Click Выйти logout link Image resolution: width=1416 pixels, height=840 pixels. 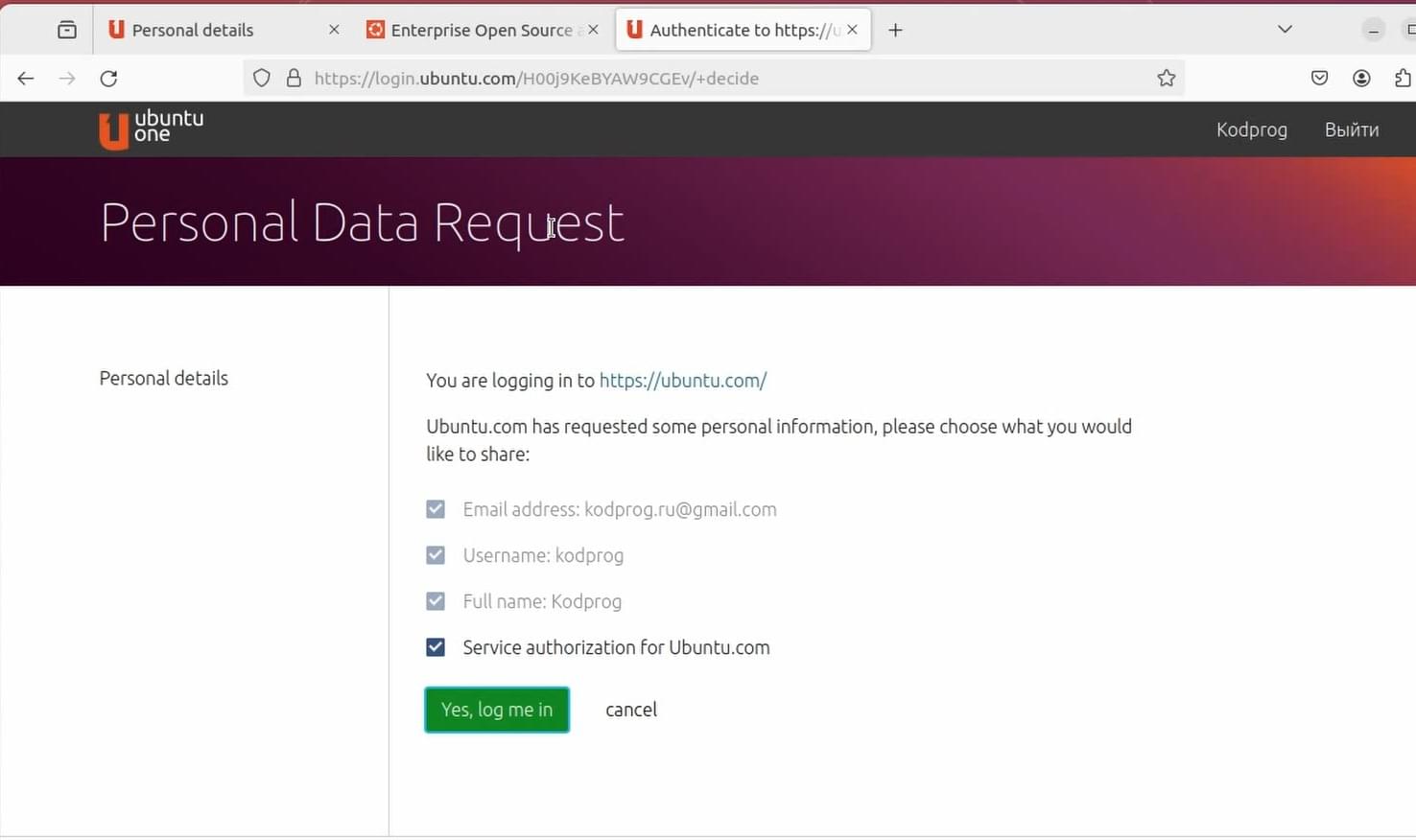tap(1352, 129)
